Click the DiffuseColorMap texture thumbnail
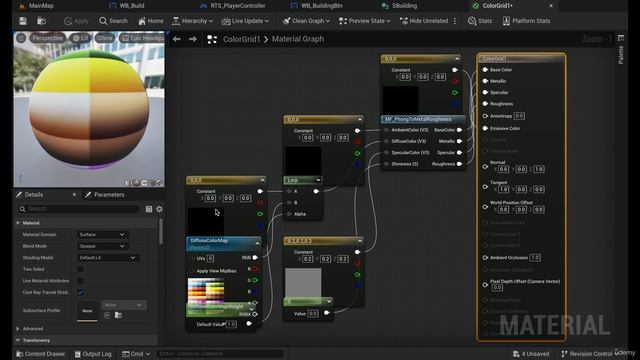640x360 pixels. (x=206, y=291)
